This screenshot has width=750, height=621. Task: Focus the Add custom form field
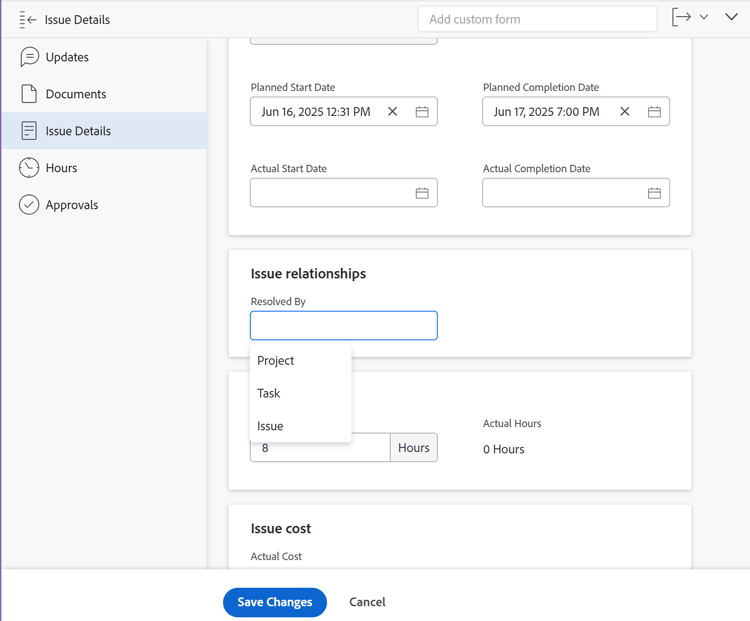tap(537, 19)
